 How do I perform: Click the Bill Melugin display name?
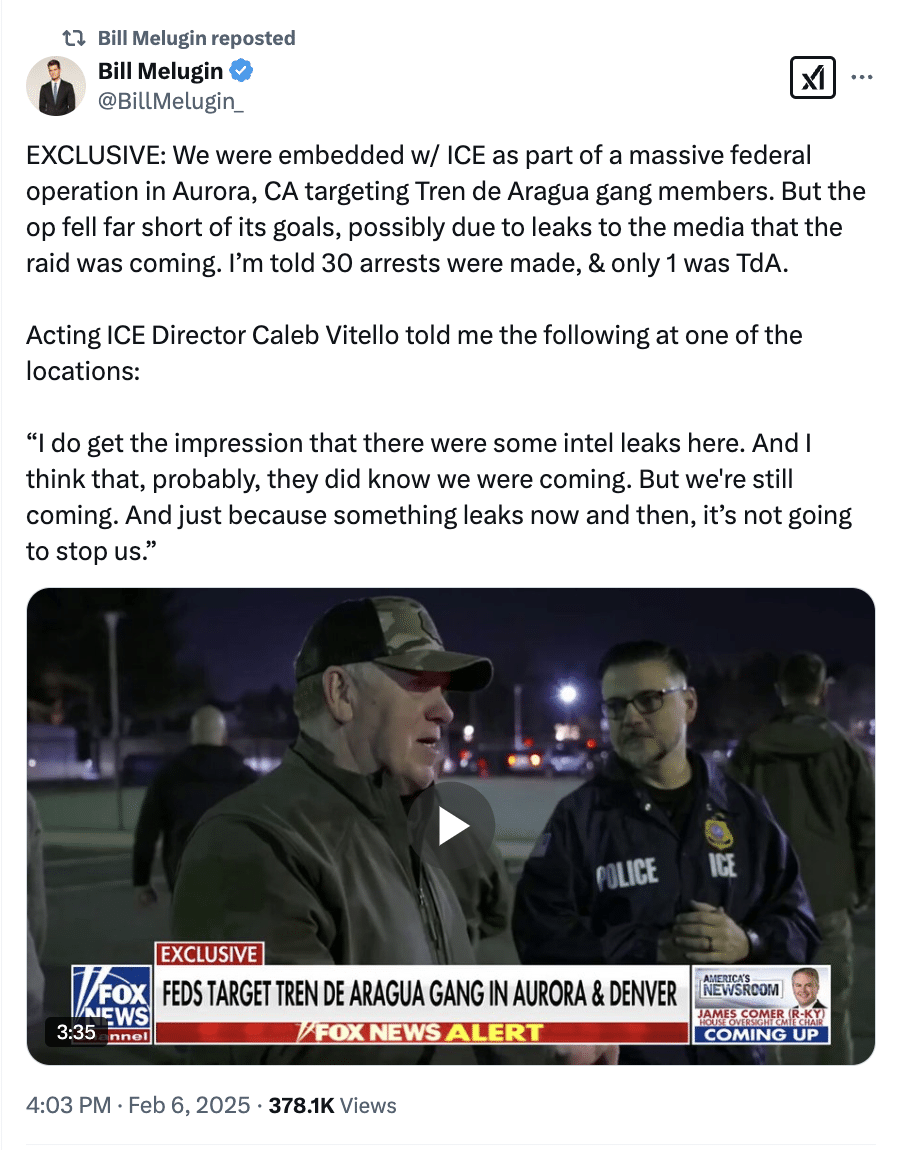coord(161,71)
